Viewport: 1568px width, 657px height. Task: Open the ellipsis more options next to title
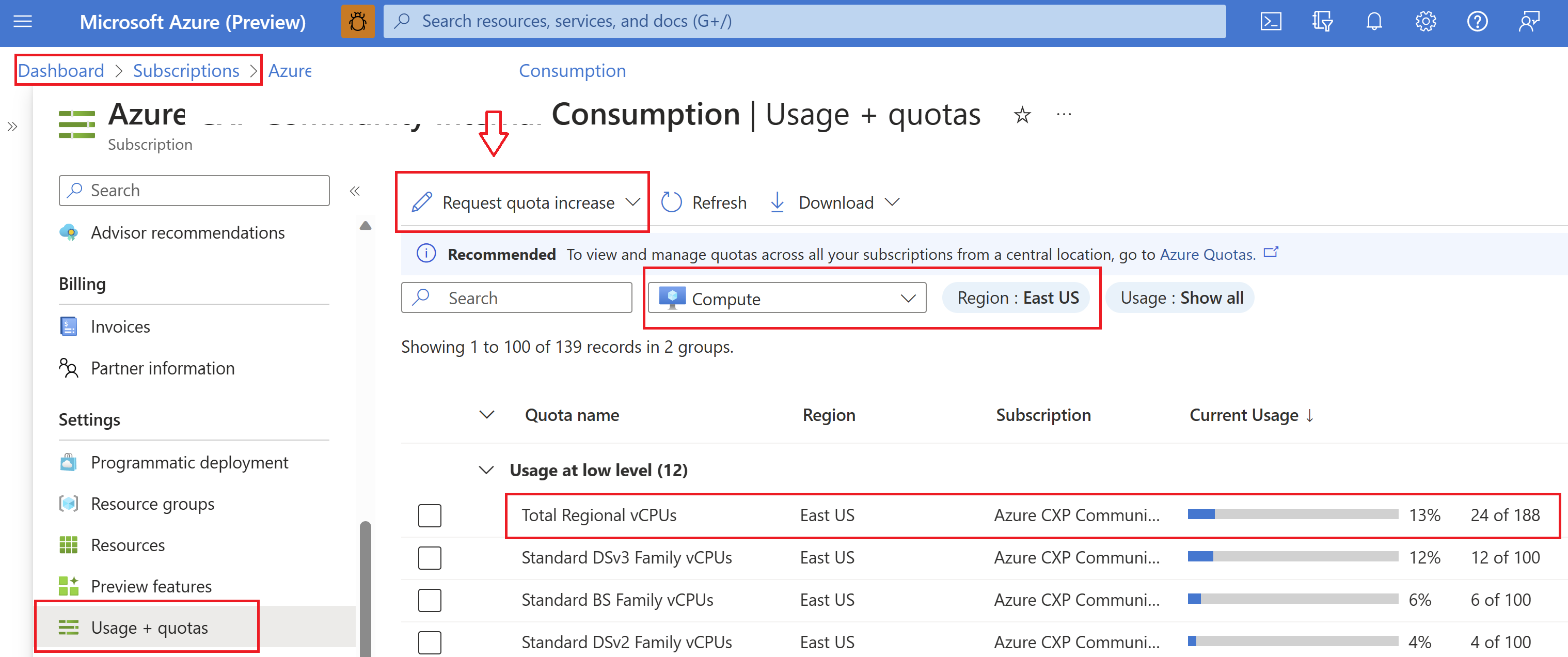pos(1064,115)
